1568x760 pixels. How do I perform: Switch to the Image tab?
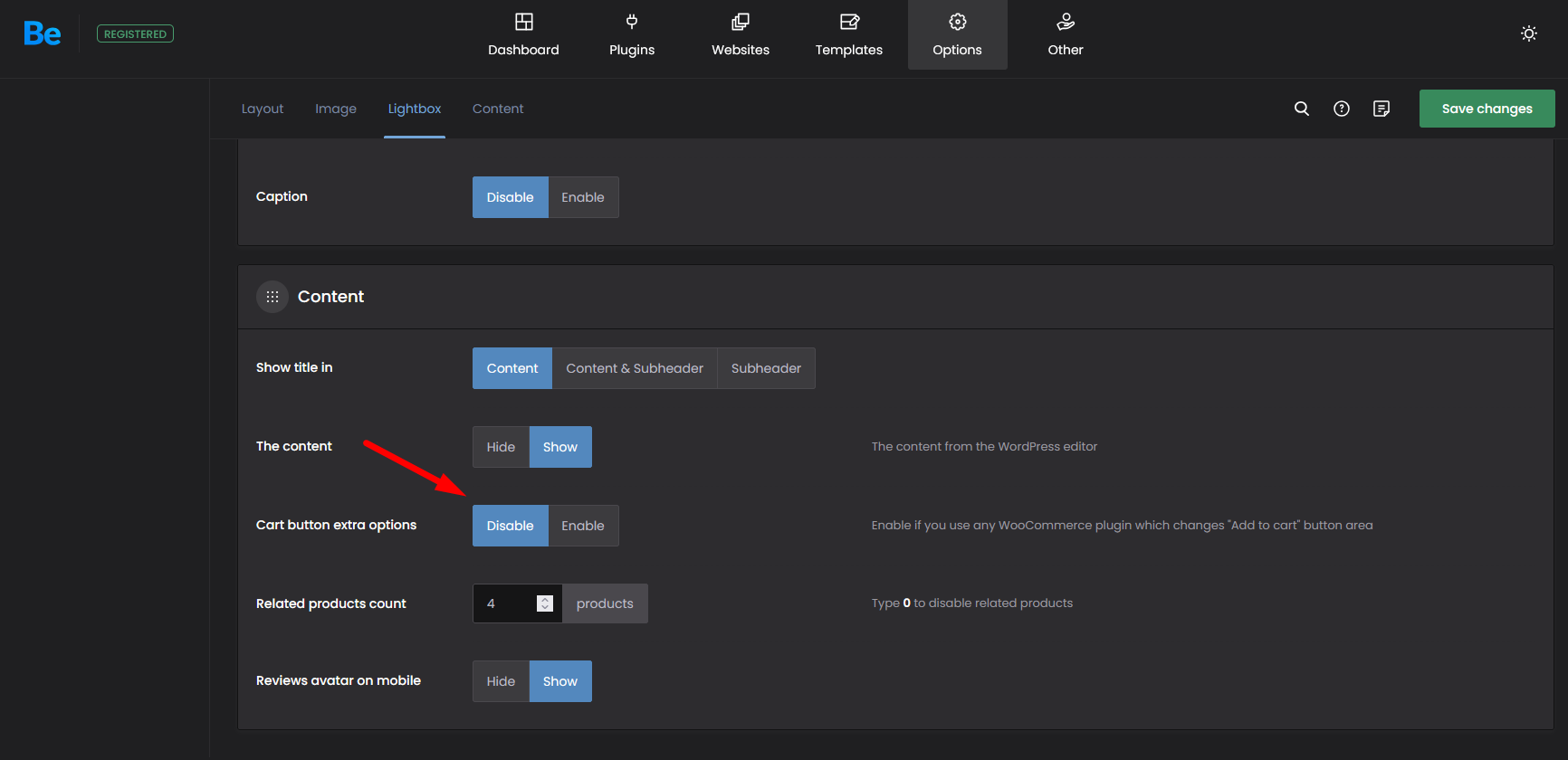[x=336, y=109]
